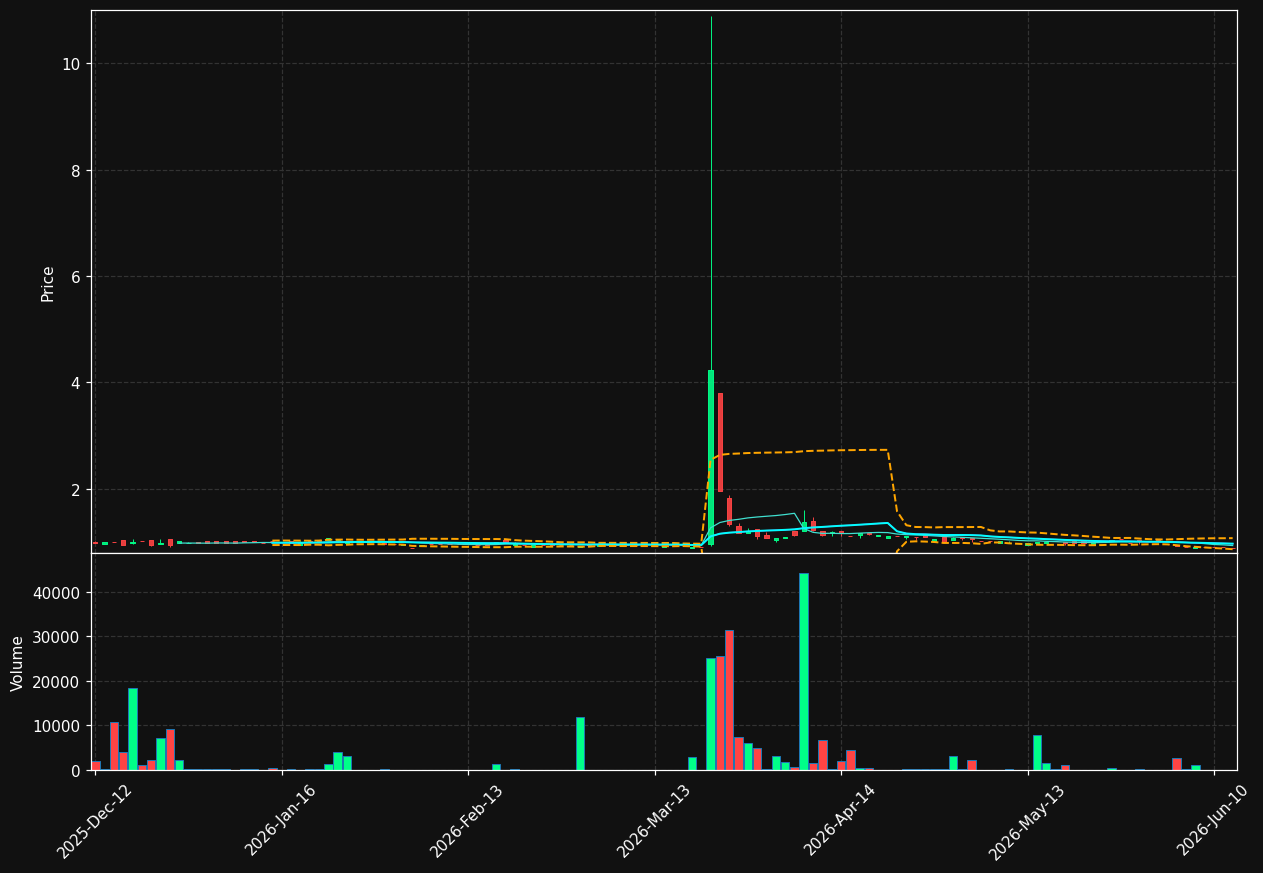Select the price tick label 2

[x=76, y=490]
